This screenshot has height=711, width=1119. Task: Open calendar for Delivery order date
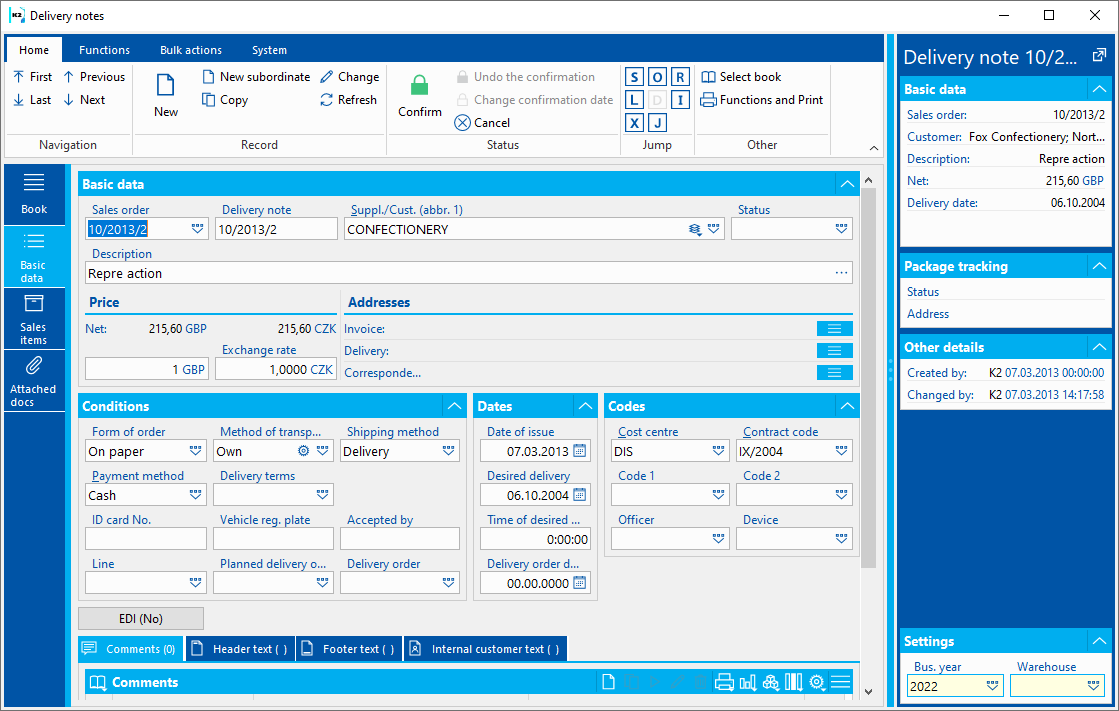[x=579, y=583]
